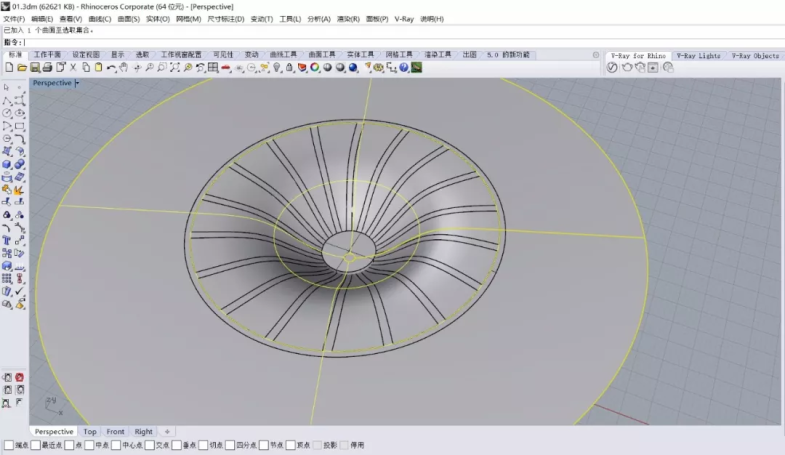This screenshot has width=785, height=455.
Task: Select the Pan hand tool
Action: [124, 68]
